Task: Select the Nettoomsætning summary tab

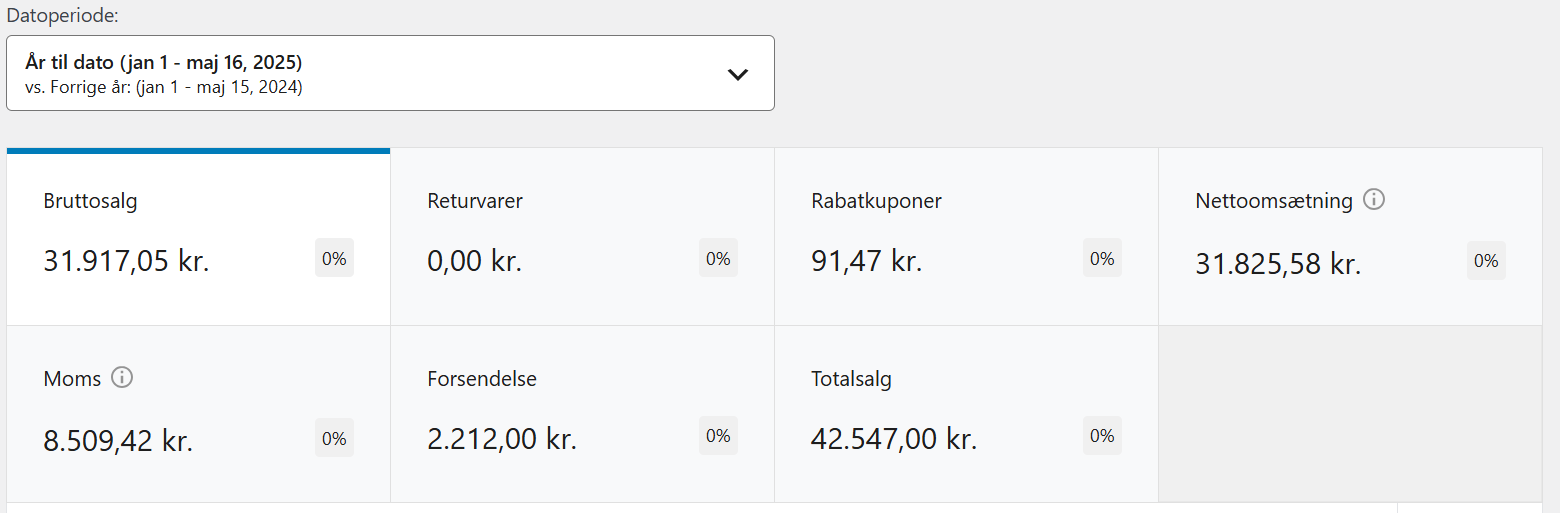Action: point(1350,238)
